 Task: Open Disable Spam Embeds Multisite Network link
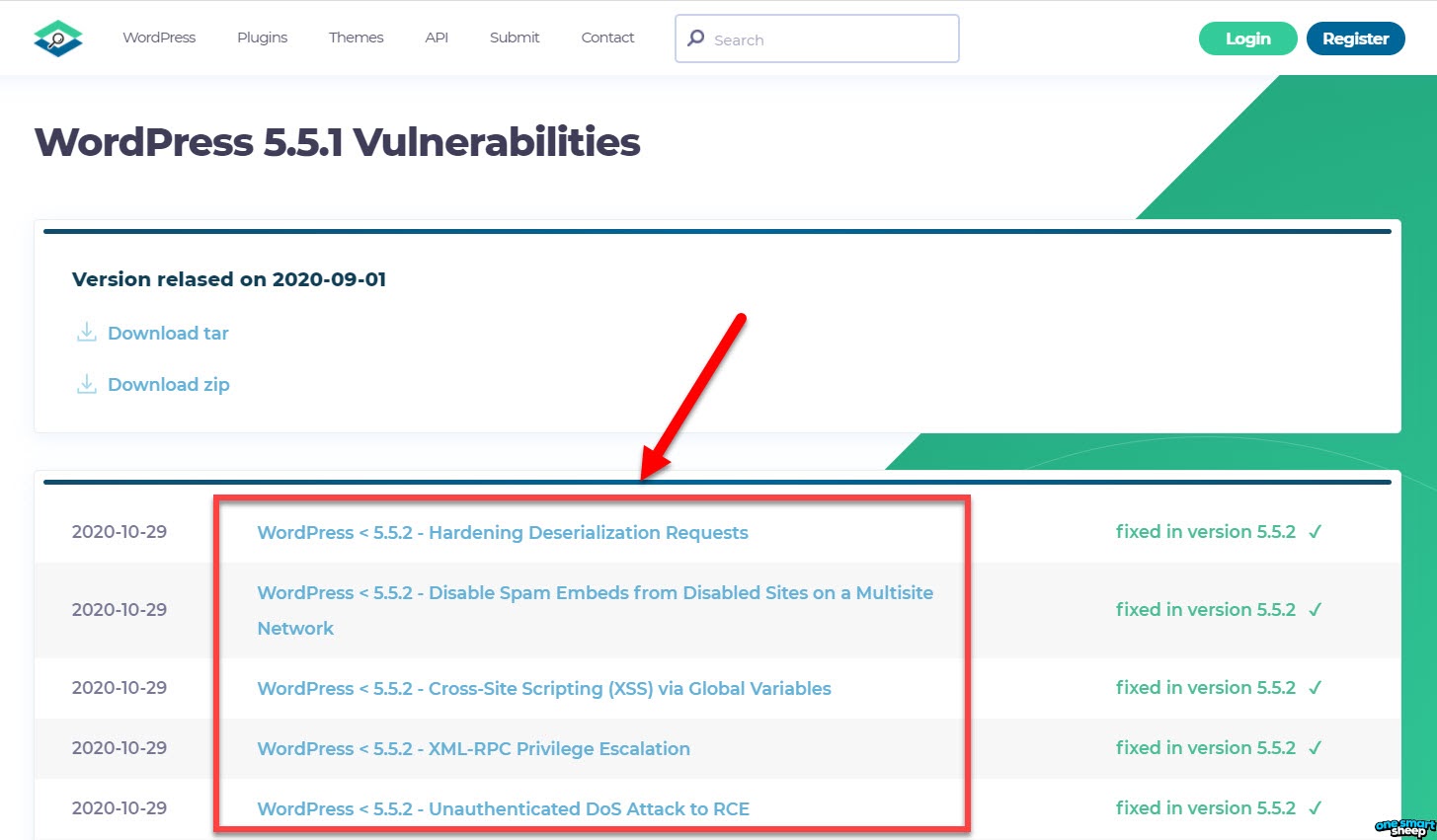click(595, 610)
